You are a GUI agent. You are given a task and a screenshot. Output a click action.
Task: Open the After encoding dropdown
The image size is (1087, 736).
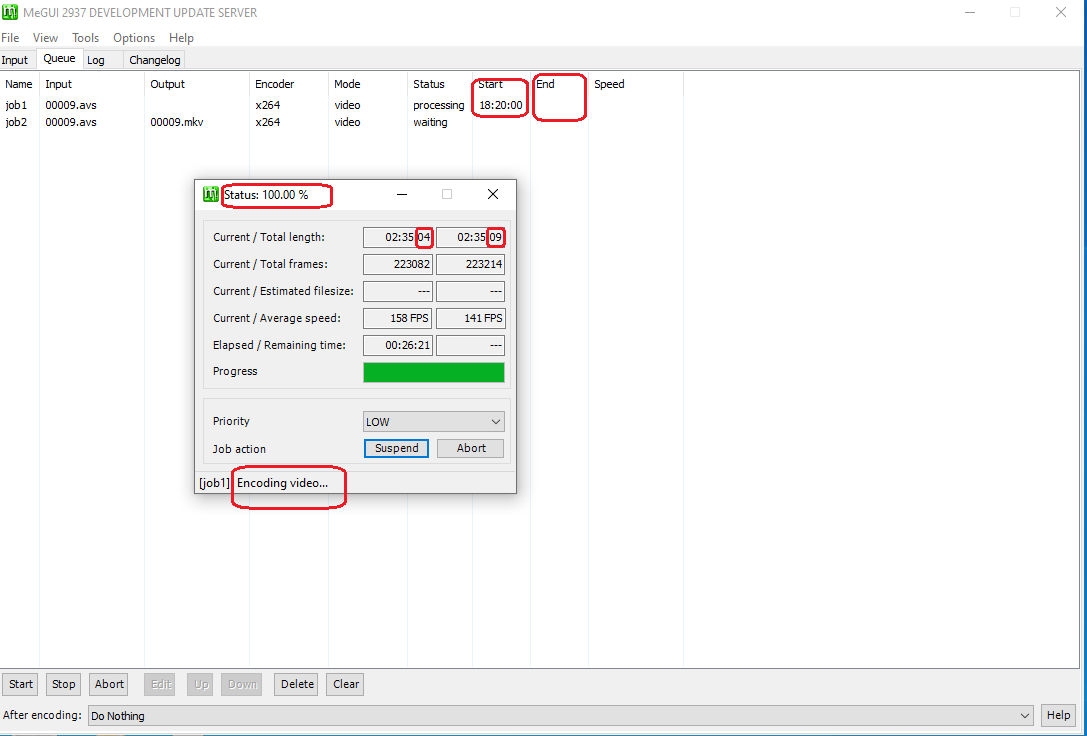(561, 716)
